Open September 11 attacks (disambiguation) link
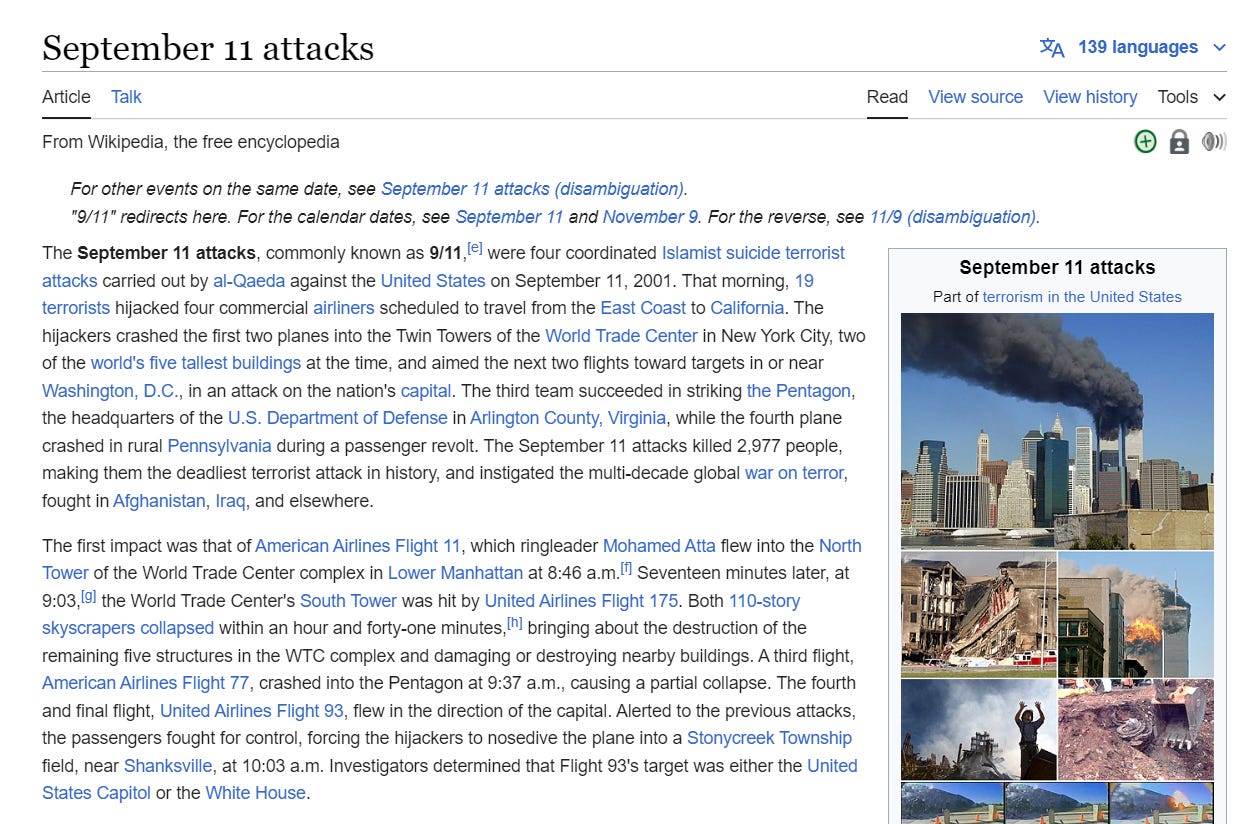The image size is (1250, 824). [x=532, y=189]
